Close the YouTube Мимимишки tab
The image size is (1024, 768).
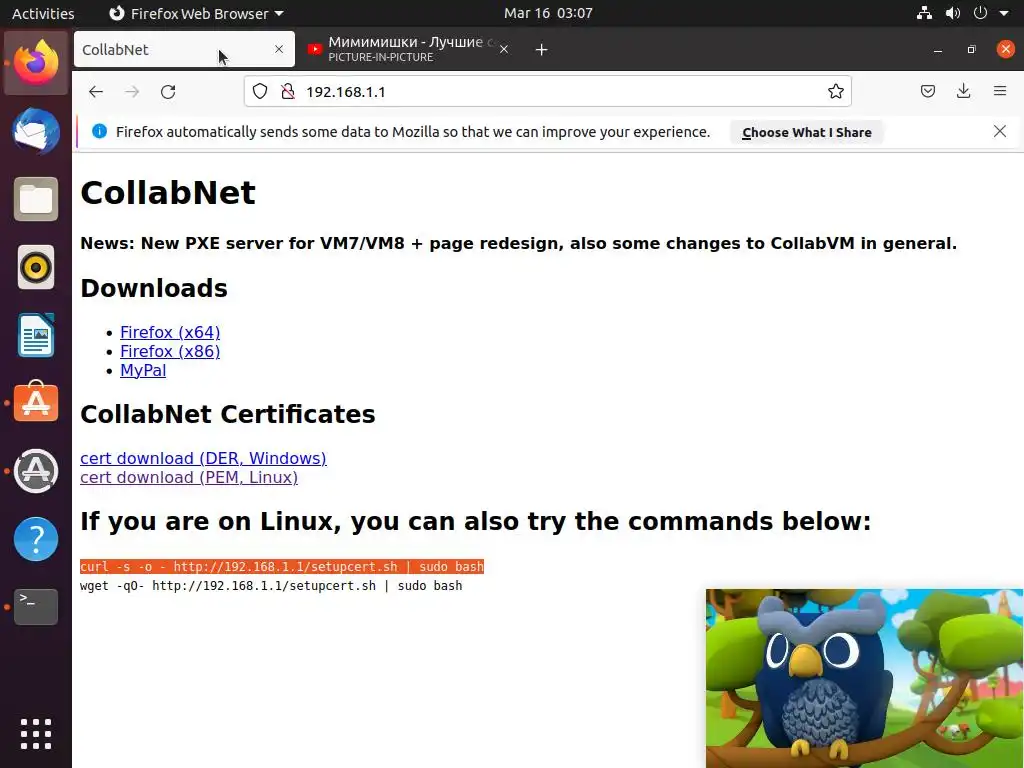(504, 49)
